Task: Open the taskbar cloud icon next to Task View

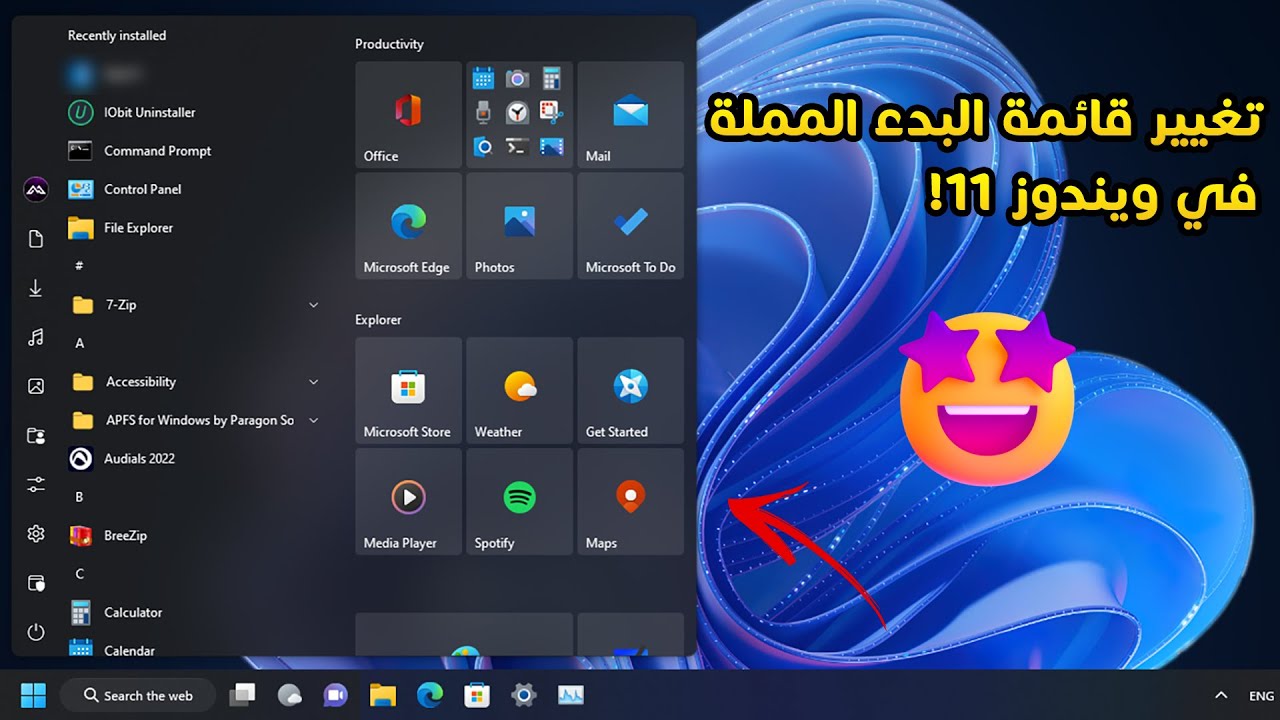Action: [x=289, y=695]
